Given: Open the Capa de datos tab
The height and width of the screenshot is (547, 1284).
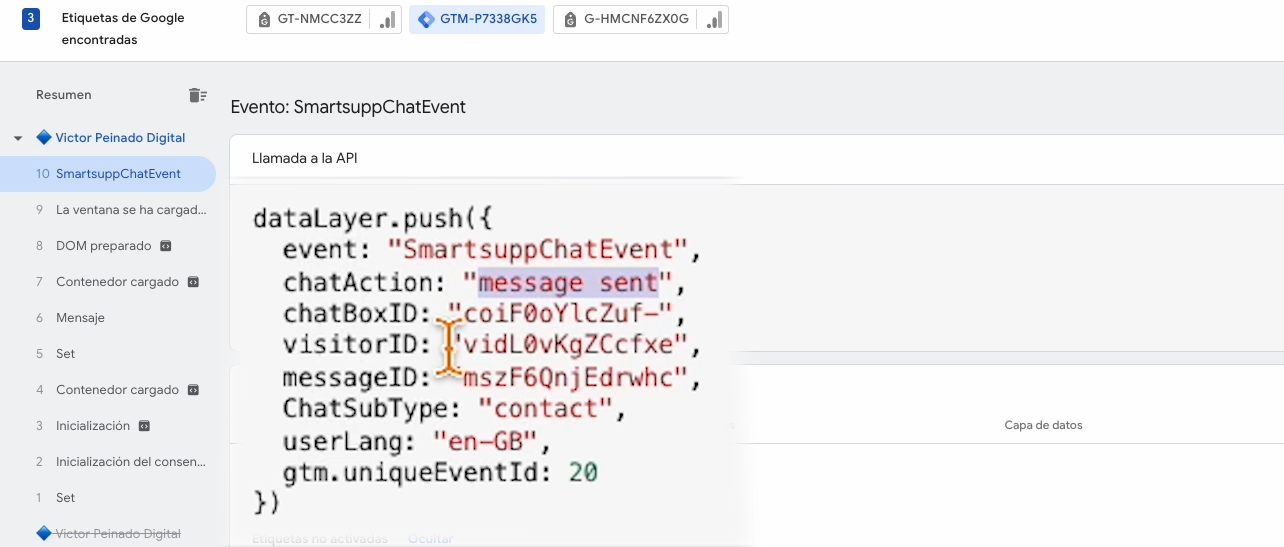Looking at the screenshot, I should [x=1043, y=425].
